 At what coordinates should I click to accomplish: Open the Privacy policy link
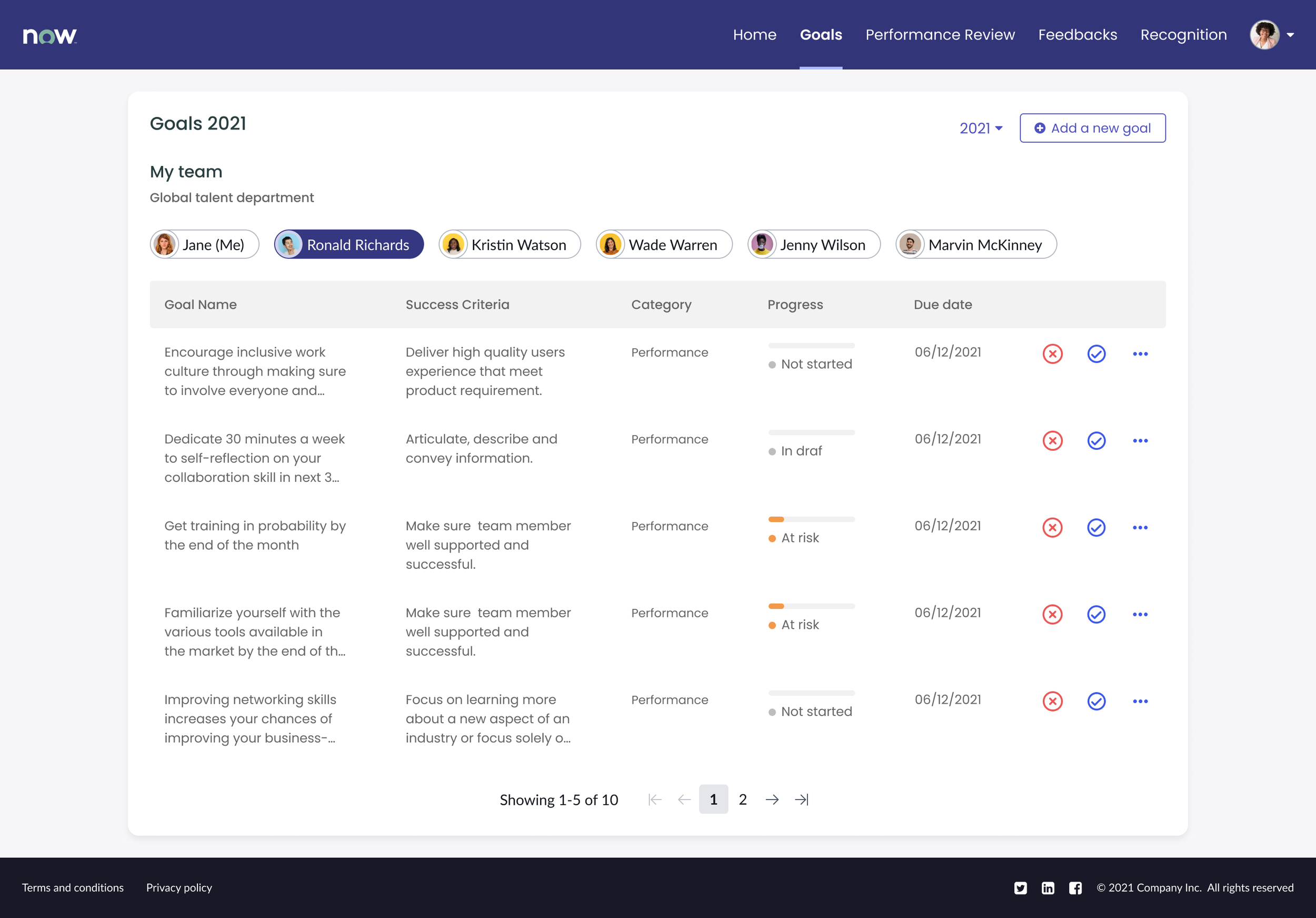point(179,887)
